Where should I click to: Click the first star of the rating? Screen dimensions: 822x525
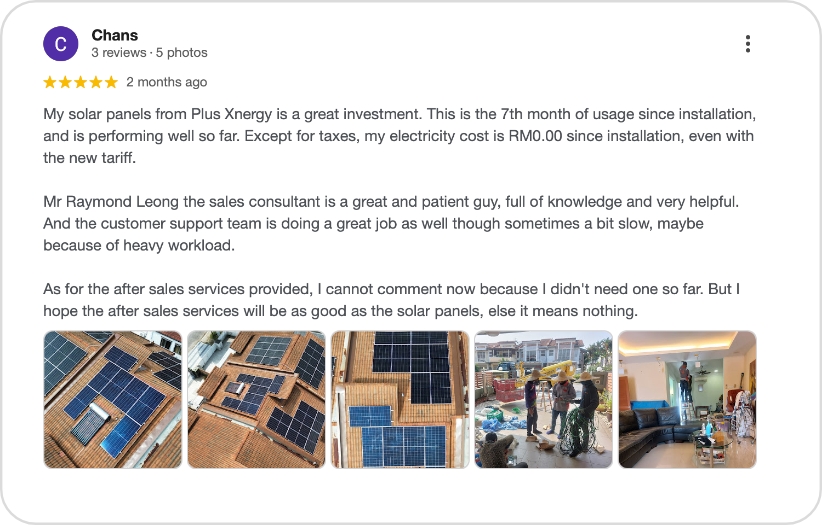50,82
